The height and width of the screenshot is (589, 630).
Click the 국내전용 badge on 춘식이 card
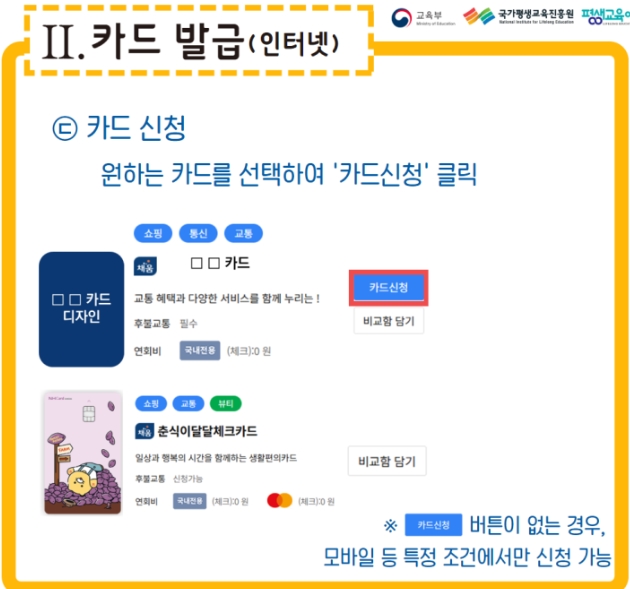(x=190, y=501)
